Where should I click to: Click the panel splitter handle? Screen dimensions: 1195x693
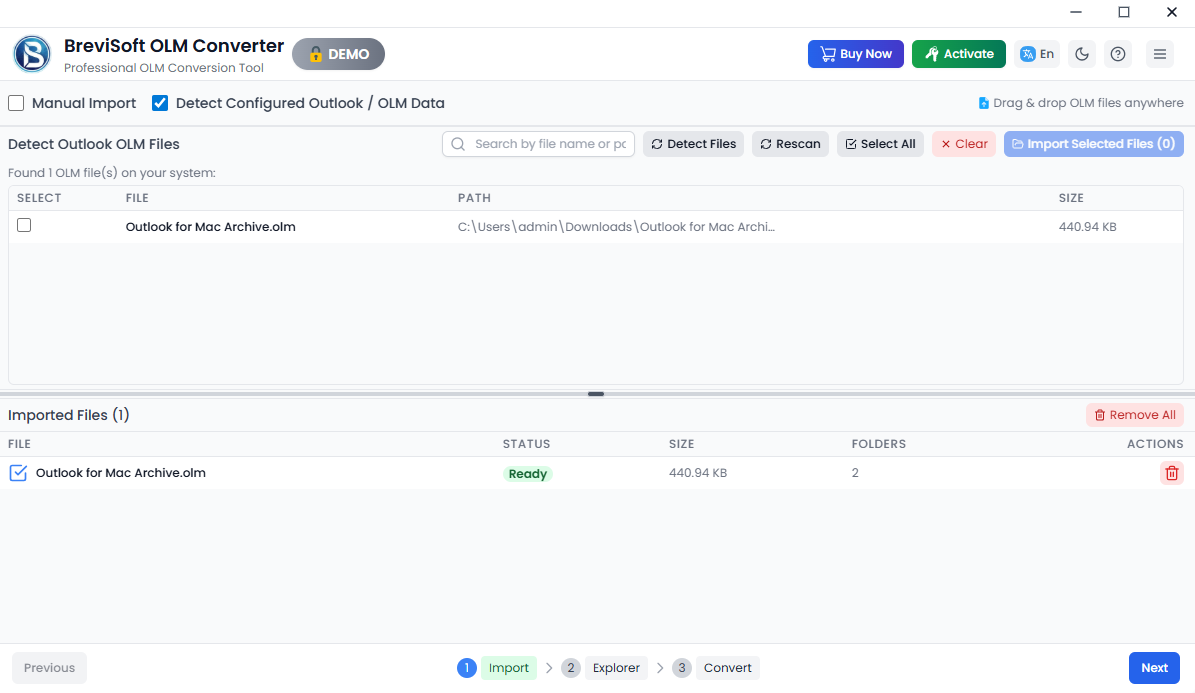(x=596, y=394)
